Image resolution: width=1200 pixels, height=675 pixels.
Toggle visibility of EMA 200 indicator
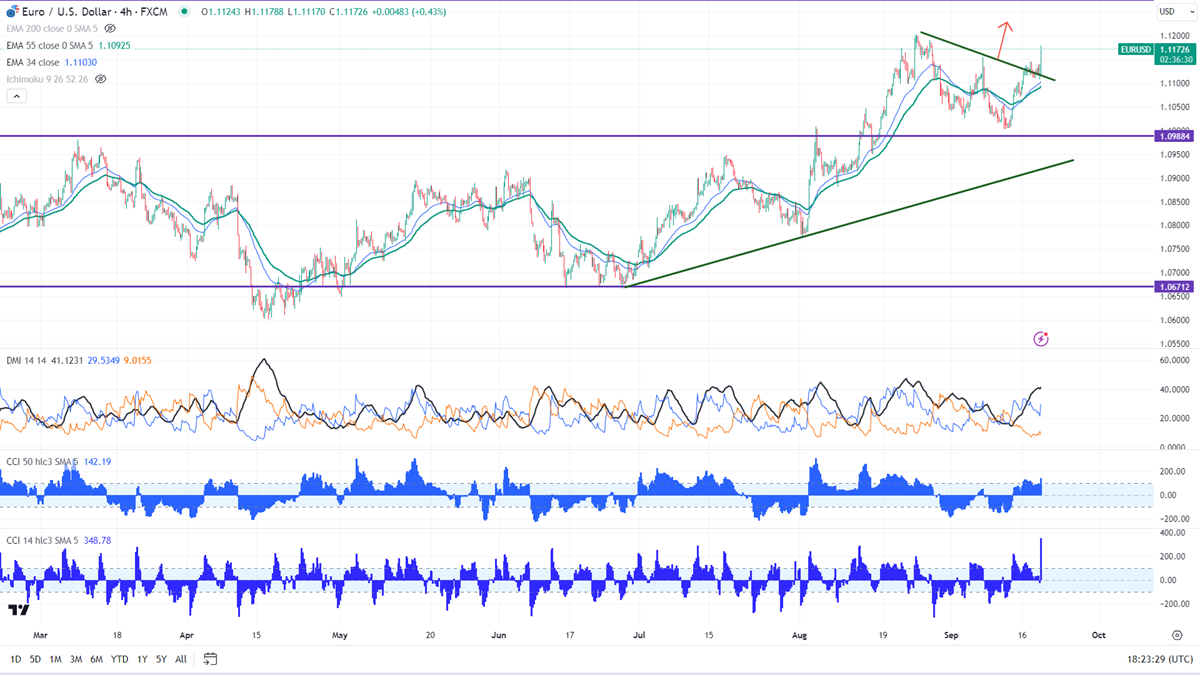110,29
